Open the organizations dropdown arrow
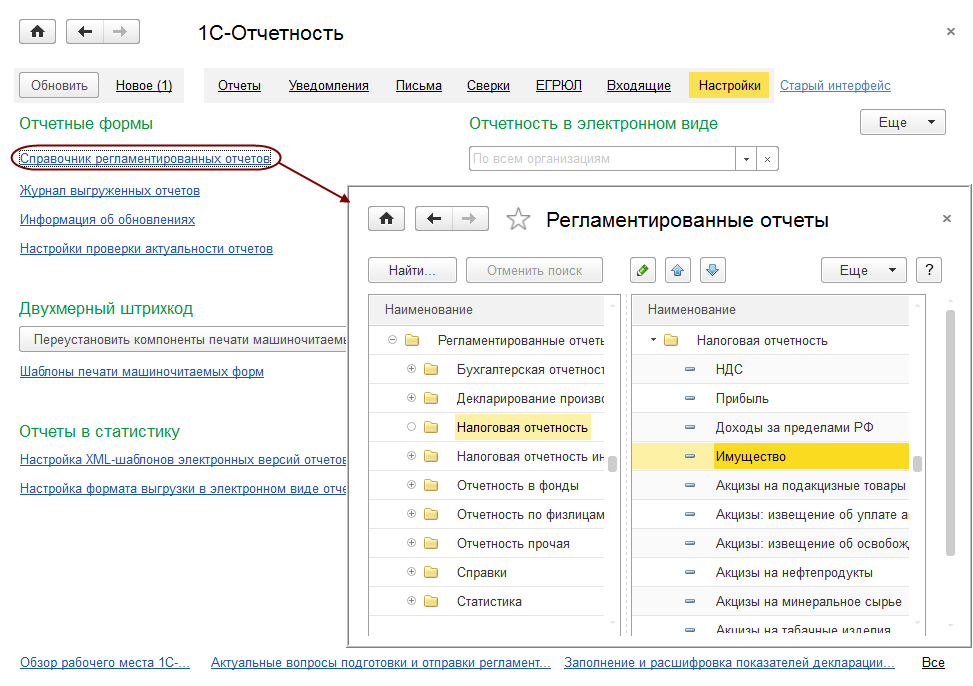 tap(746, 159)
